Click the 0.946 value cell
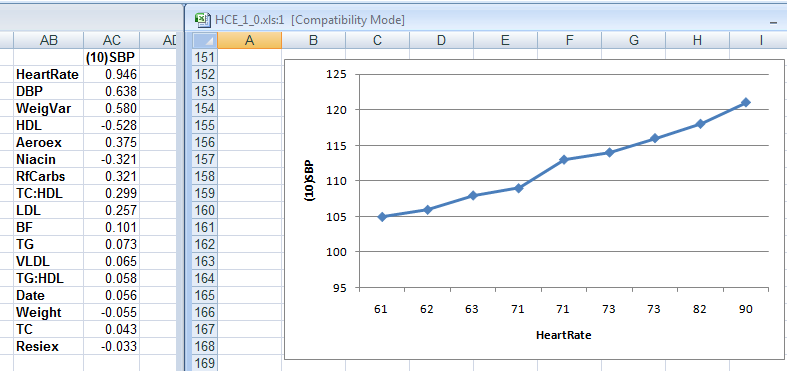Viewport: 787px width, 371px height. tap(111, 75)
